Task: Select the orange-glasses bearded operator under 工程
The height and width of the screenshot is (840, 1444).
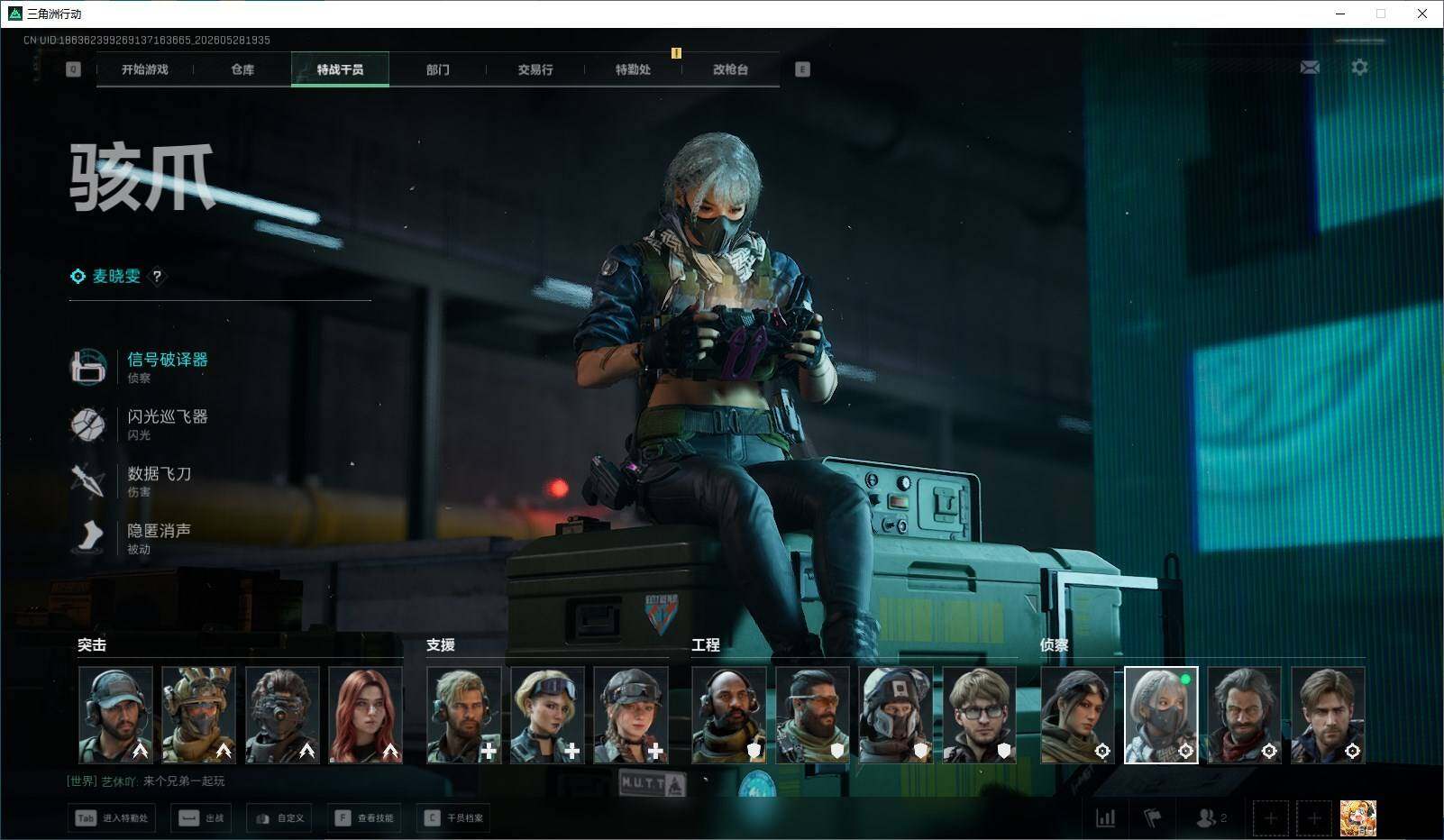Action: click(813, 715)
